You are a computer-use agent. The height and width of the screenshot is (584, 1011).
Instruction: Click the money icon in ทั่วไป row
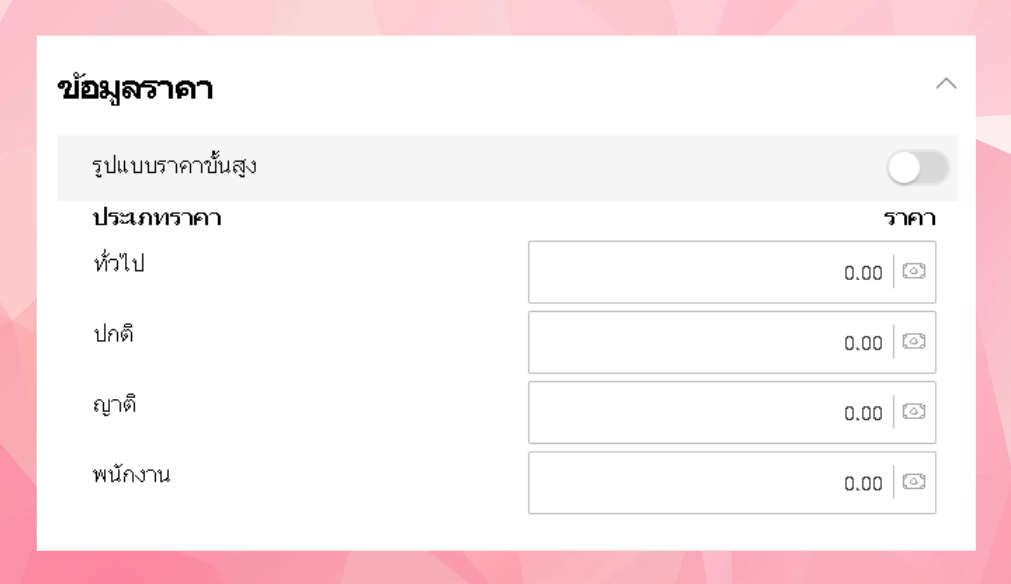click(x=914, y=271)
